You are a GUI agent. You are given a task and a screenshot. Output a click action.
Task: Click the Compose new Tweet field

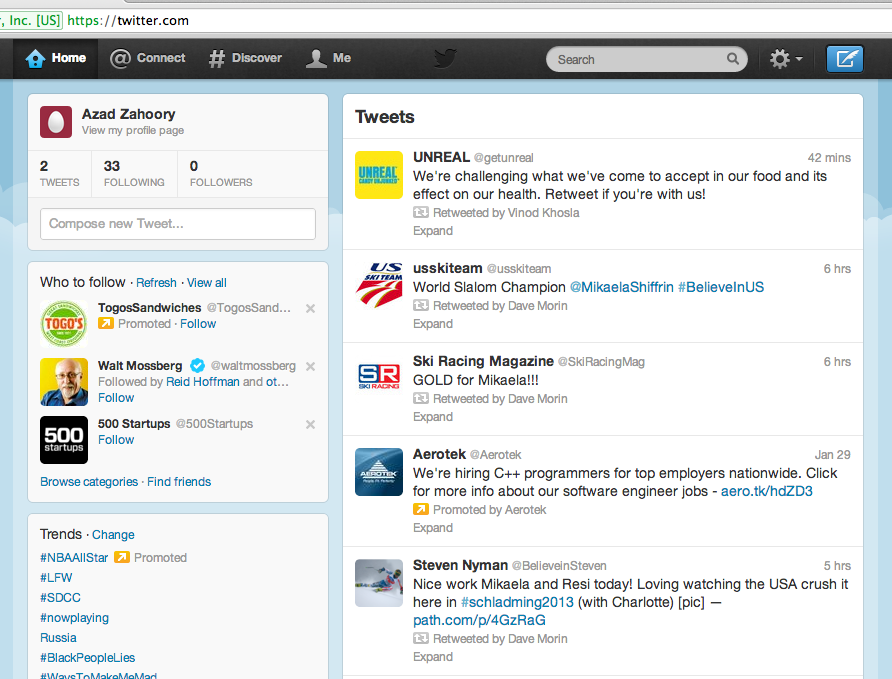178,224
